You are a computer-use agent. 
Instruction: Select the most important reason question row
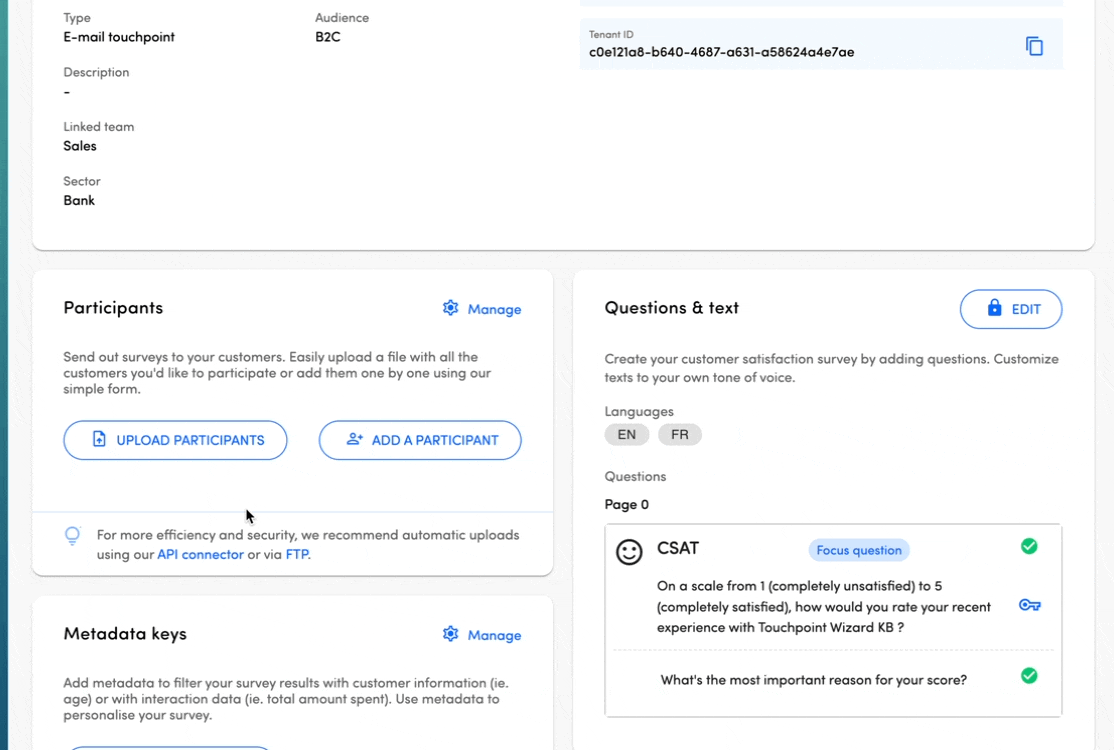tap(813, 680)
